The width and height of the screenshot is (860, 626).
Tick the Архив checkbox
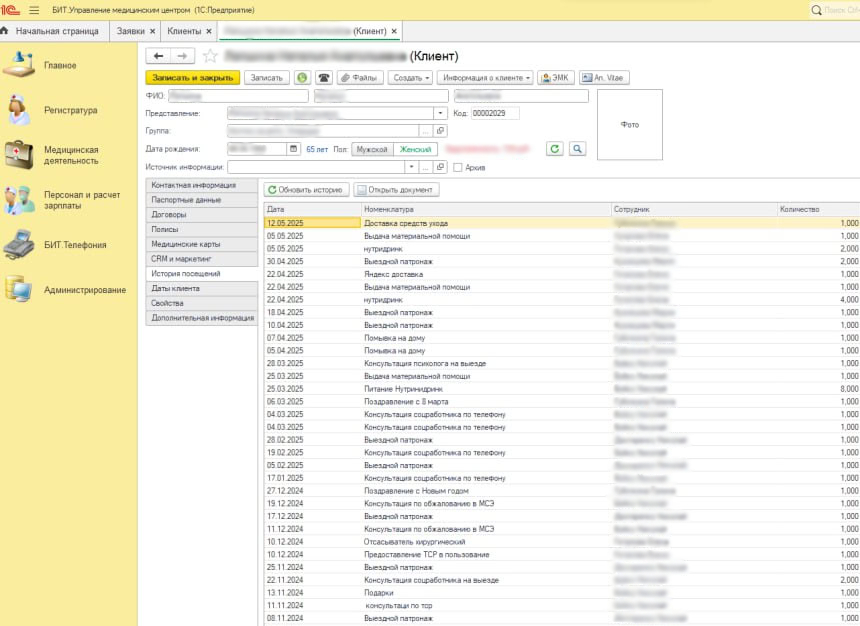pyautogui.click(x=458, y=167)
